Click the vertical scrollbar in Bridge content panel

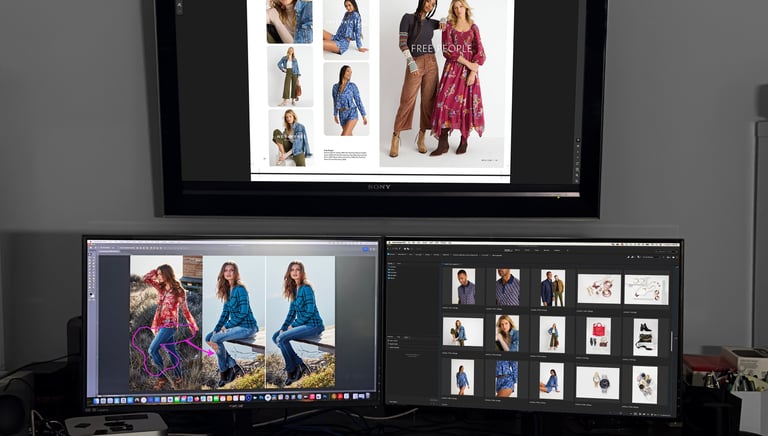point(672,341)
